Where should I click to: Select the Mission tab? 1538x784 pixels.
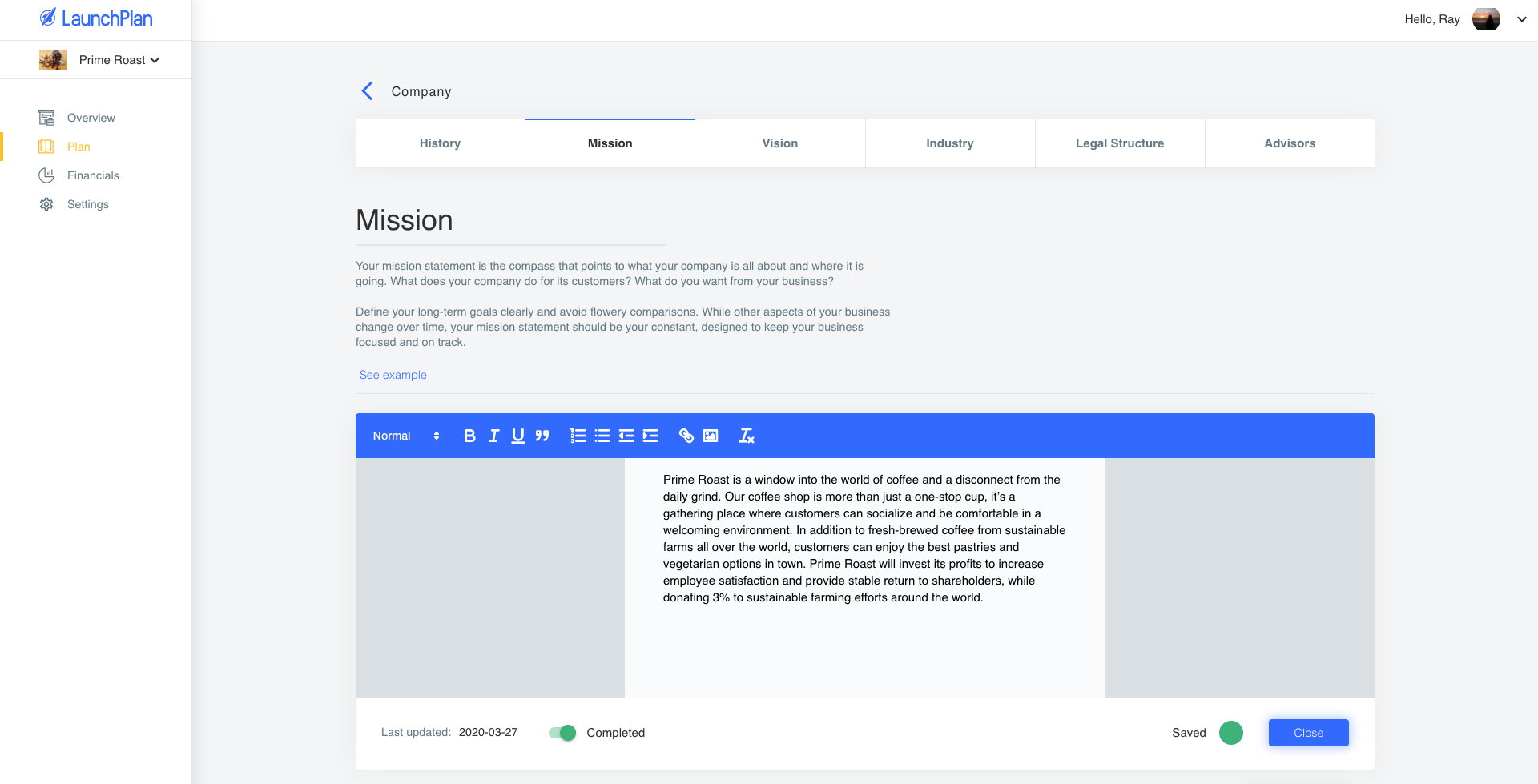610,143
